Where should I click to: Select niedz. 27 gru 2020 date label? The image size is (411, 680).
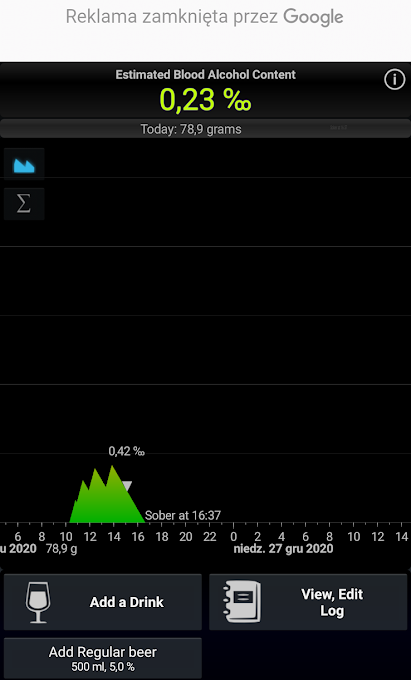(283, 549)
